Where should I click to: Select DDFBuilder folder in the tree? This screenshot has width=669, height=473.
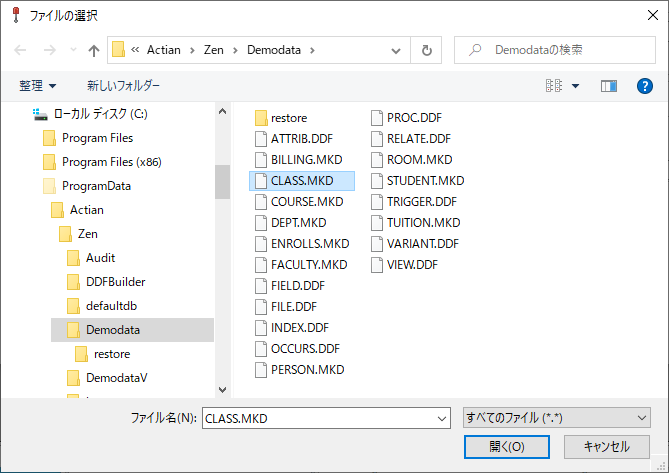[x=115, y=281]
